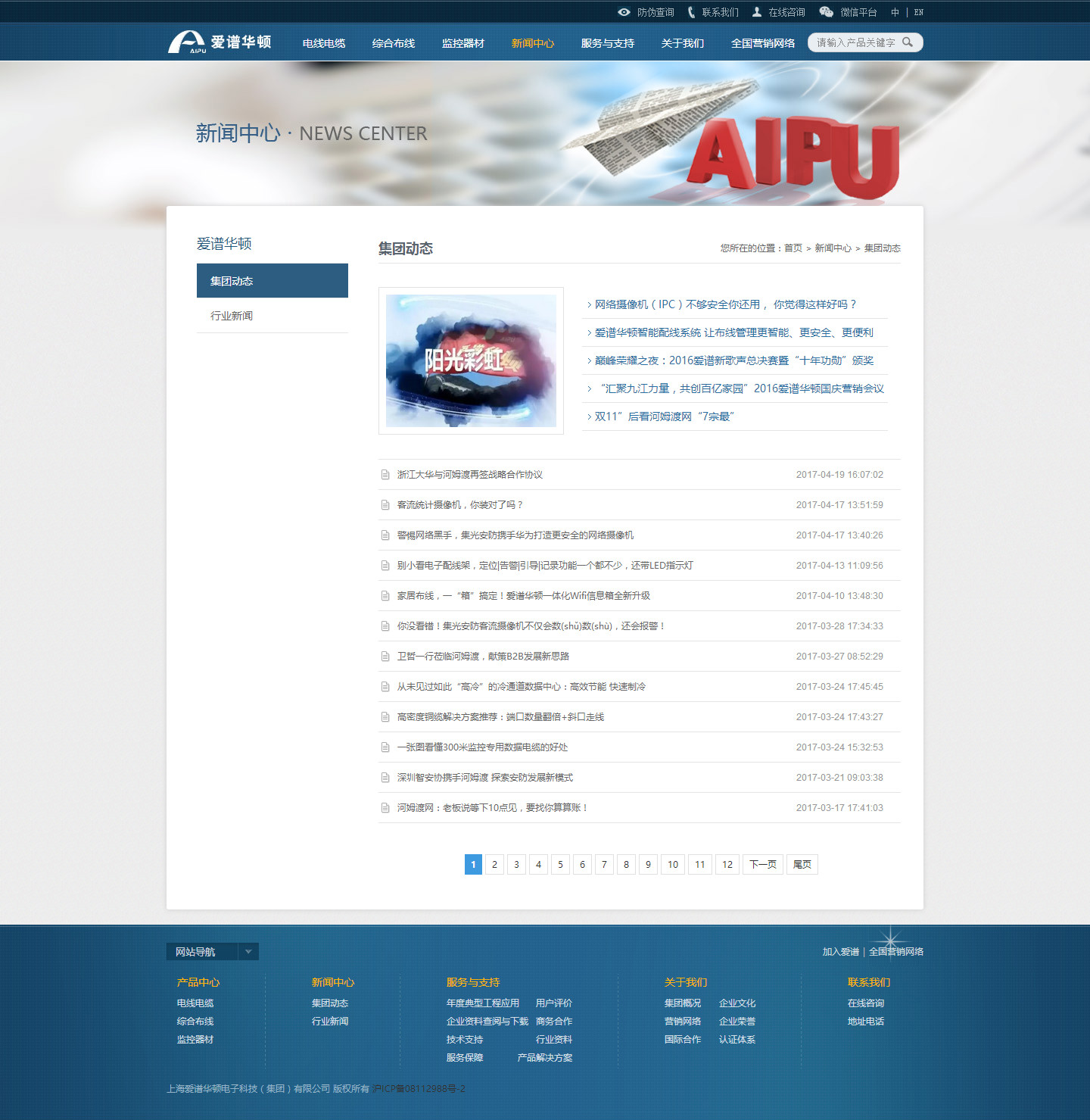The width and height of the screenshot is (1090, 1120).
Task: Click the ICP备08112988号-2 footer link
Action: [419, 1089]
